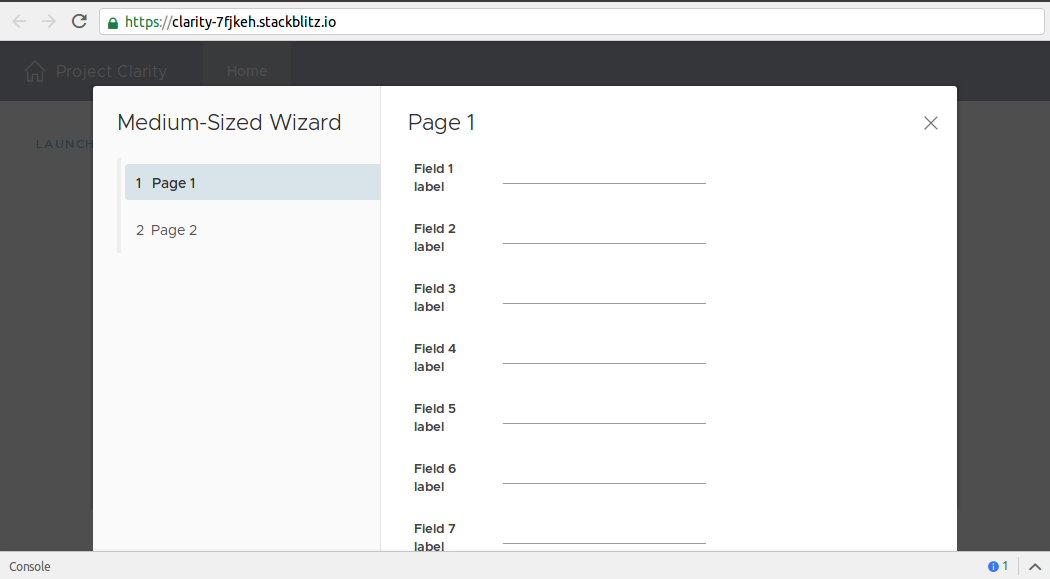
Task: Select Page 1 in wizard step nav
Action: pos(252,183)
